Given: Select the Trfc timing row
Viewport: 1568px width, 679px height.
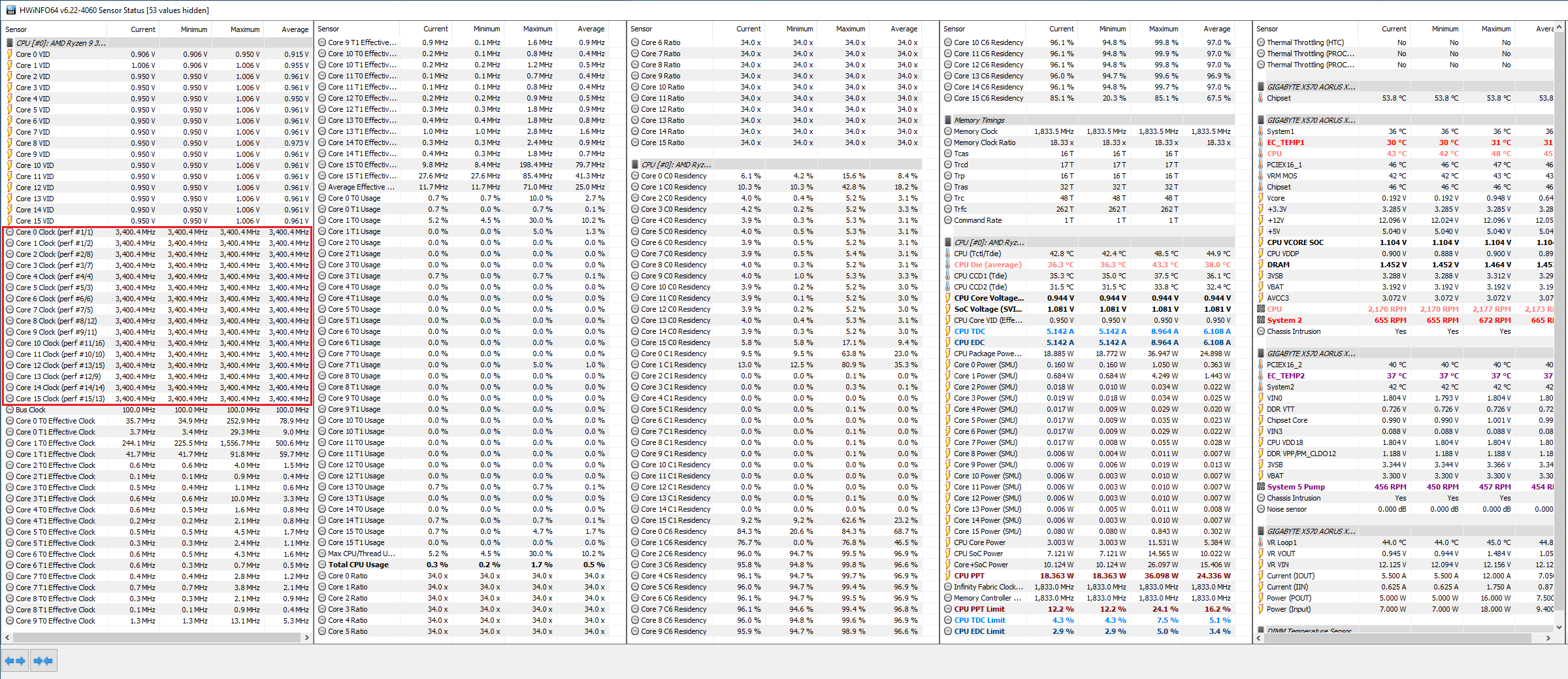Looking at the screenshot, I should [x=1088, y=209].
